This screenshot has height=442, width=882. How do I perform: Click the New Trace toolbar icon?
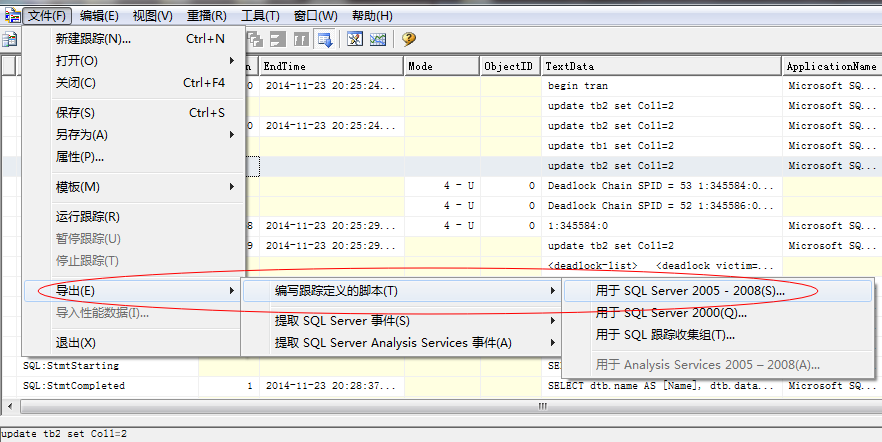(10, 39)
